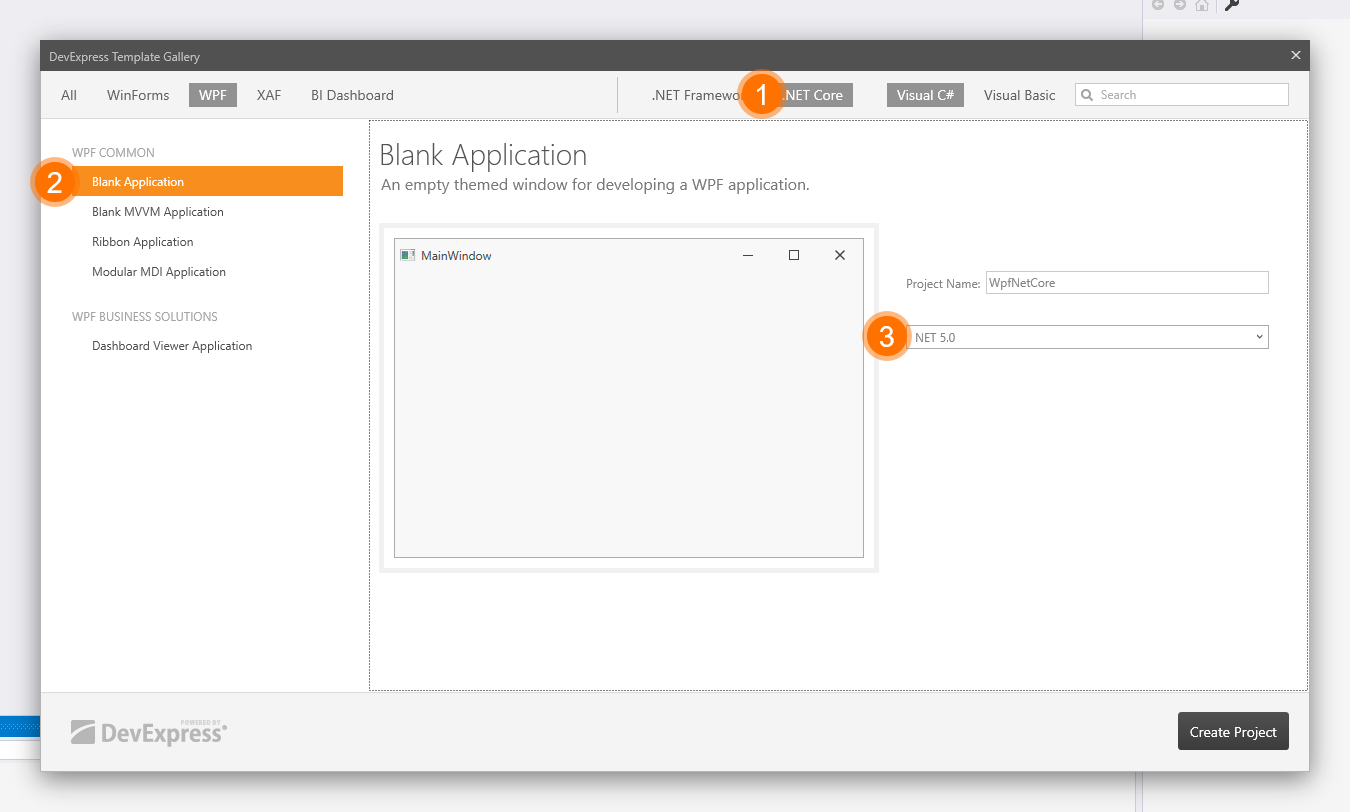This screenshot has width=1350, height=812.
Task: Click the magnifier icon in Search box
Action: coord(1087,95)
